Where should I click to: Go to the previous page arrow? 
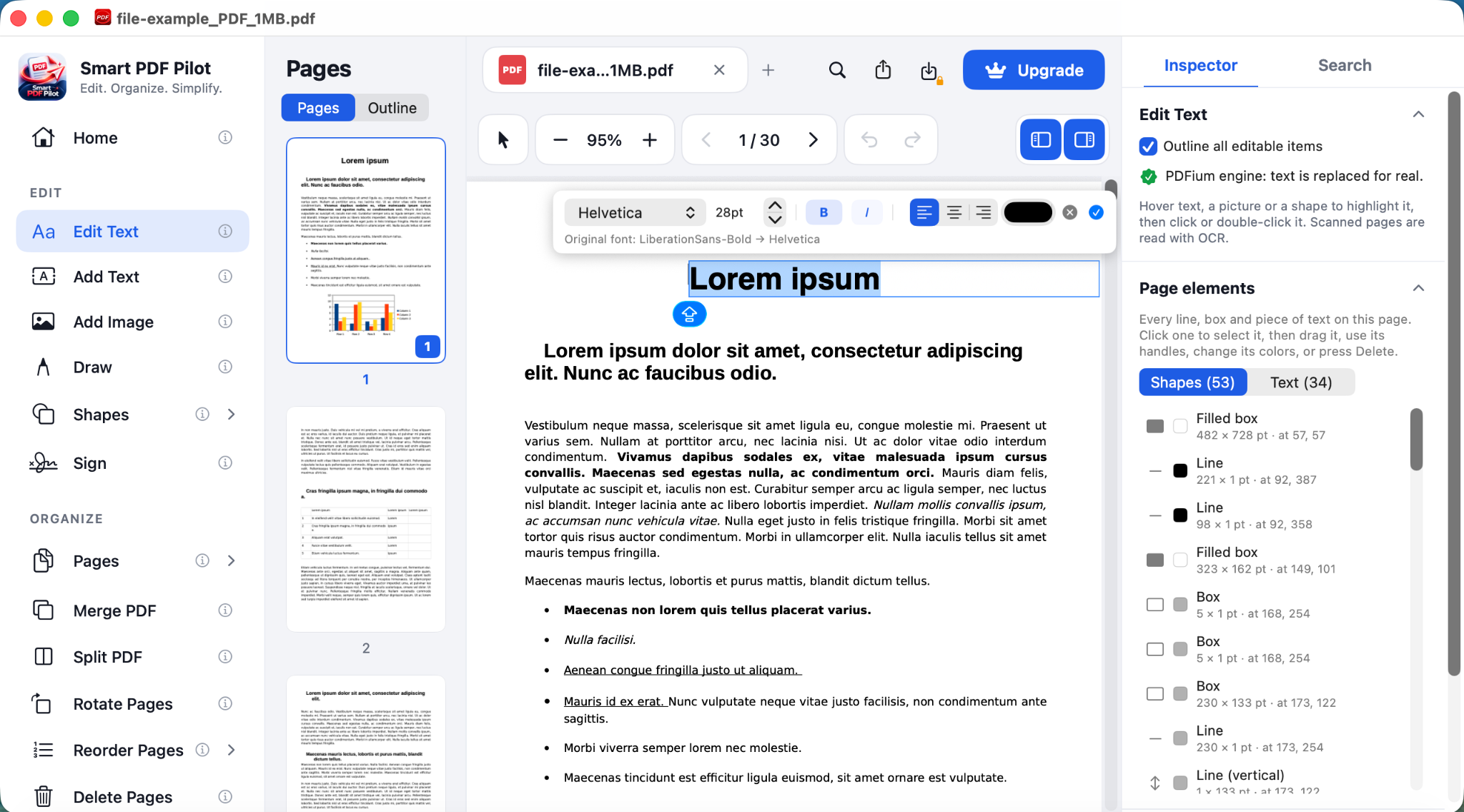(706, 140)
